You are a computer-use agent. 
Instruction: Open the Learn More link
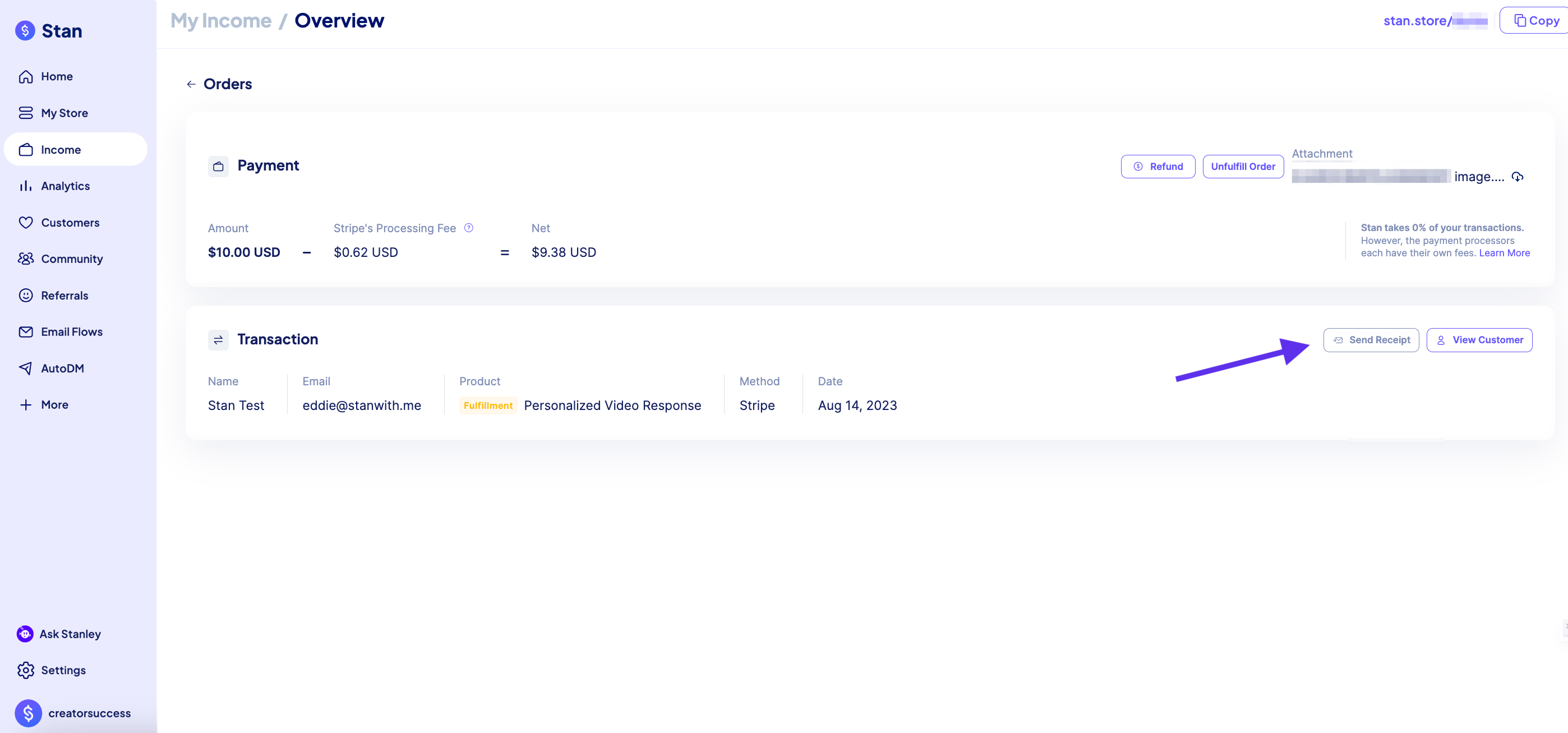[x=1504, y=253]
